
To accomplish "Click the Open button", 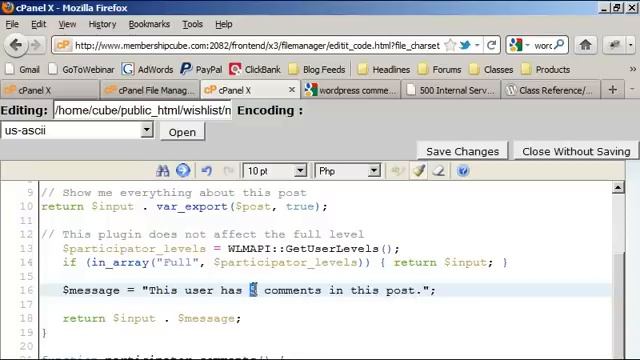I will coord(182,132).
